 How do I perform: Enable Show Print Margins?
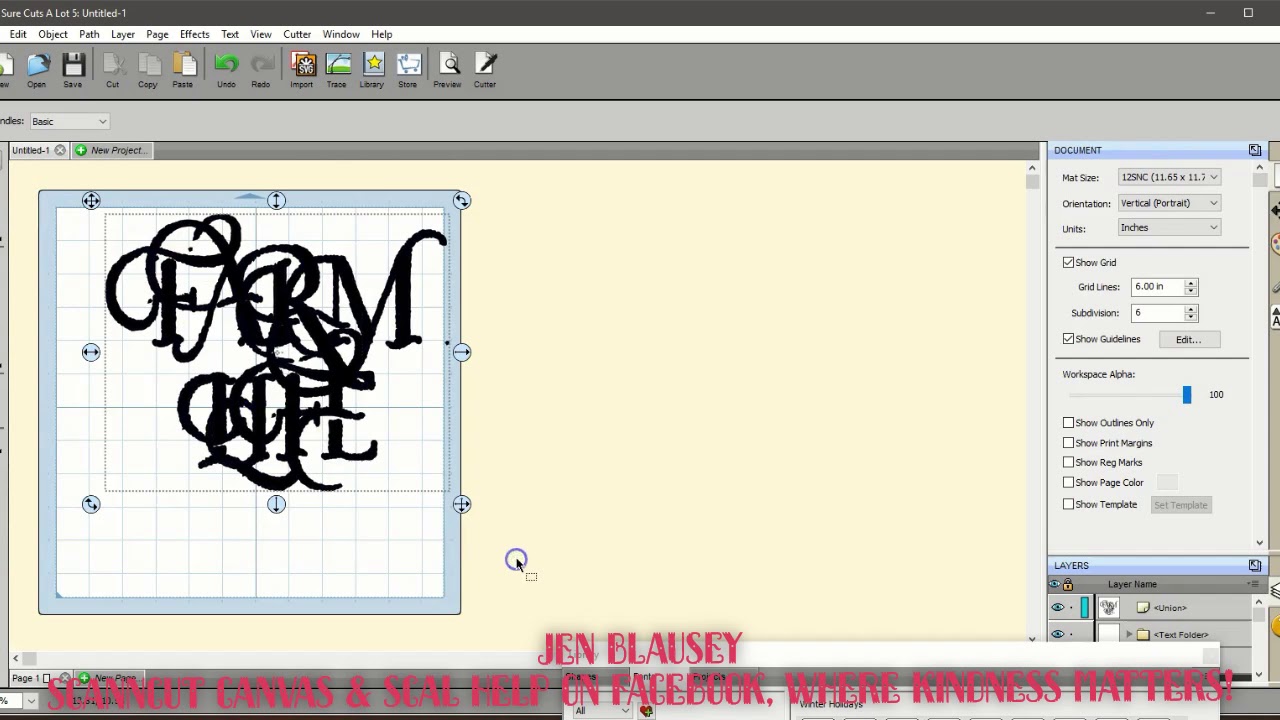tap(1068, 443)
